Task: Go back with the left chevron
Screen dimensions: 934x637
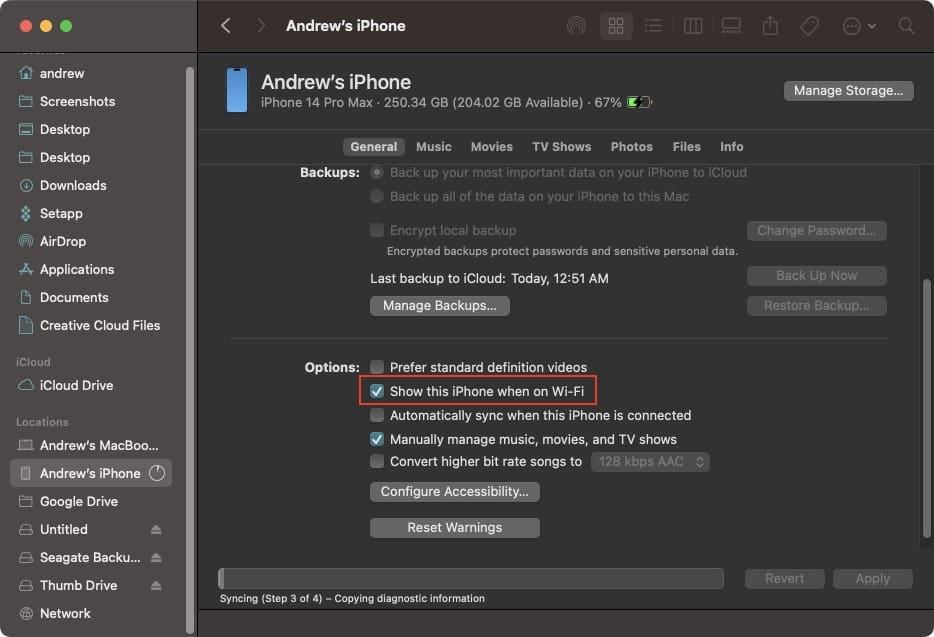Action: (226, 26)
